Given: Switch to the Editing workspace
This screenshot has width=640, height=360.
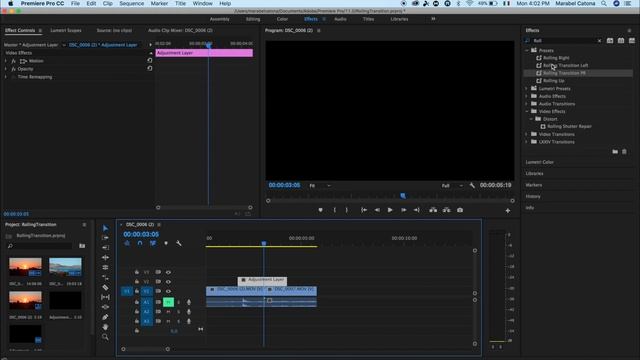Looking at the screenshot, I should click(253, 19).
